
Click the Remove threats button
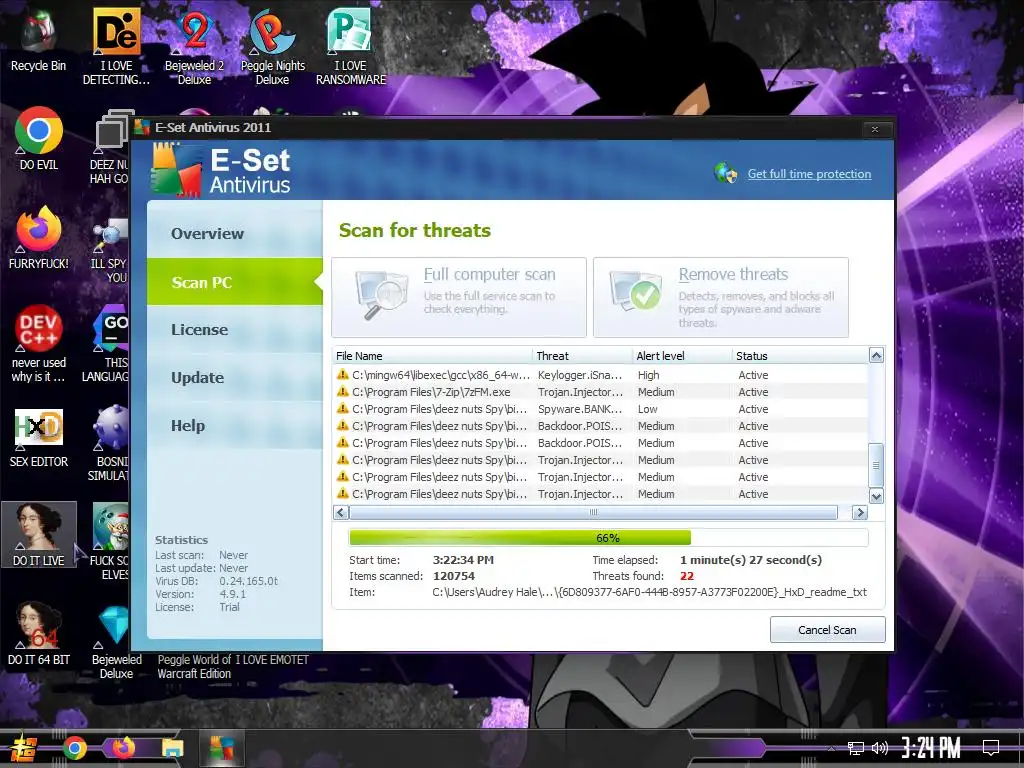[x=721, y=297]
